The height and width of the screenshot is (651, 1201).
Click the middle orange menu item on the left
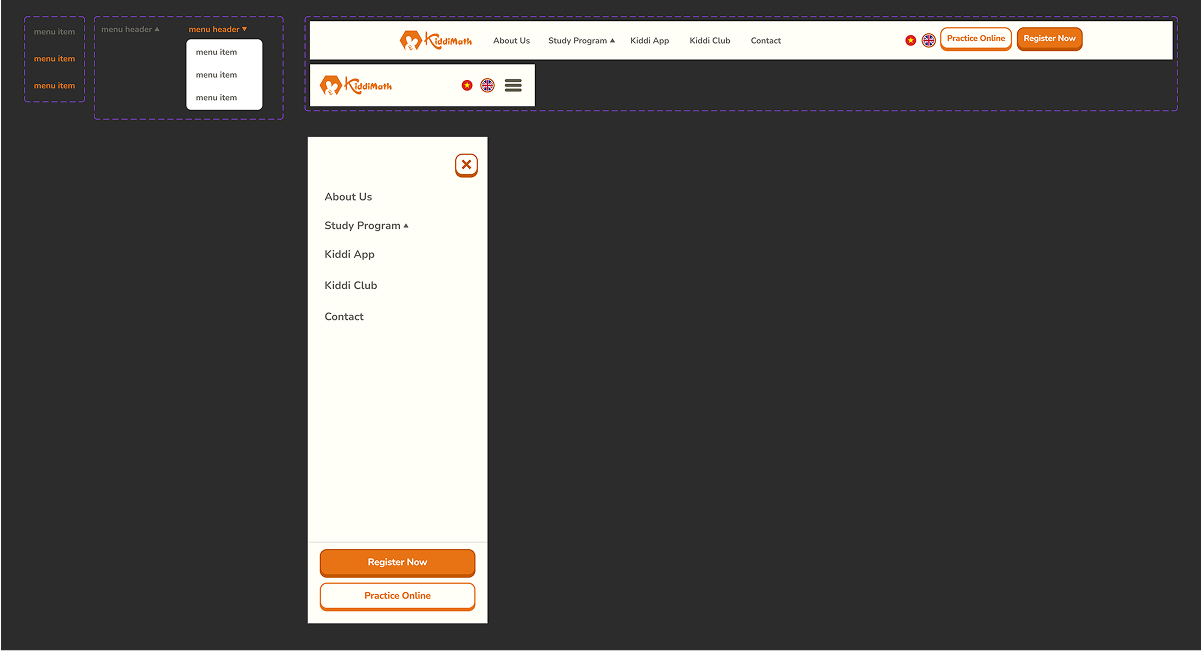(55, 58)
